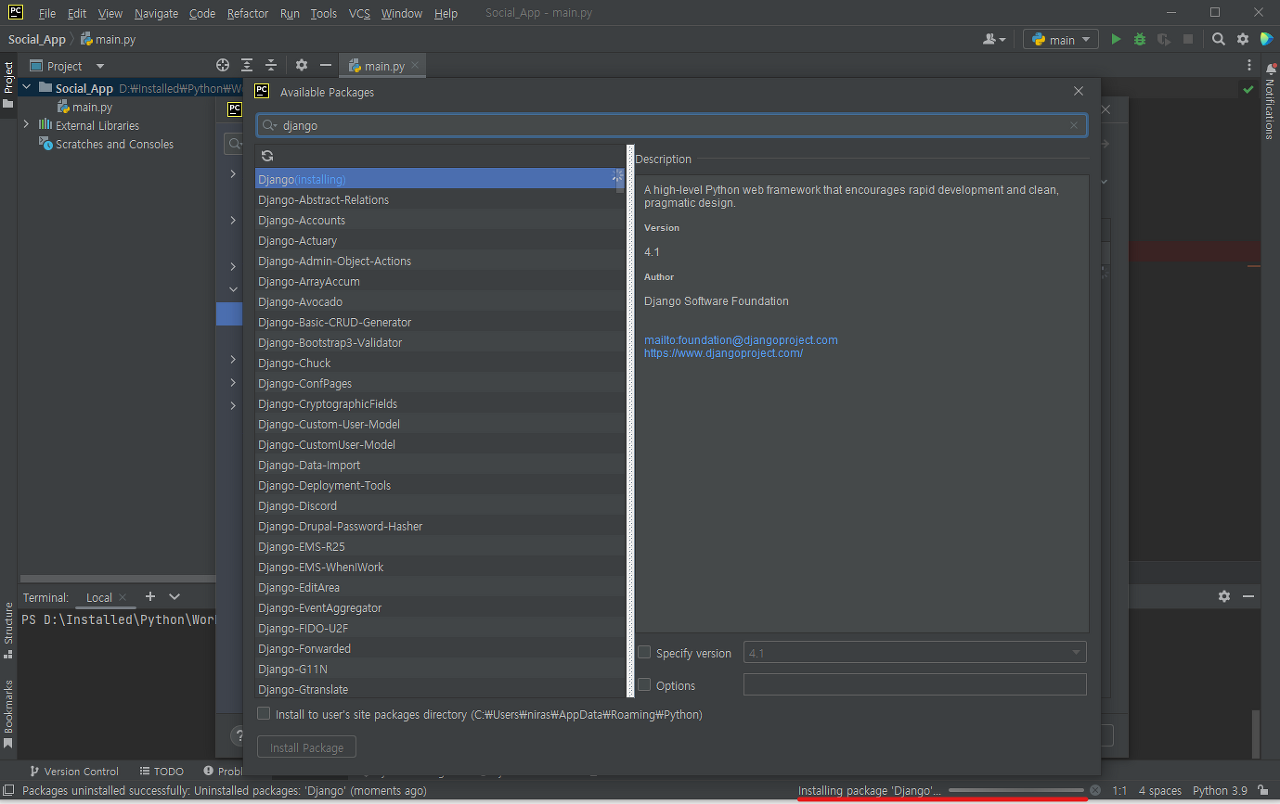
Task: Click the reload packages refresh icon
Action: coord(267,156)
